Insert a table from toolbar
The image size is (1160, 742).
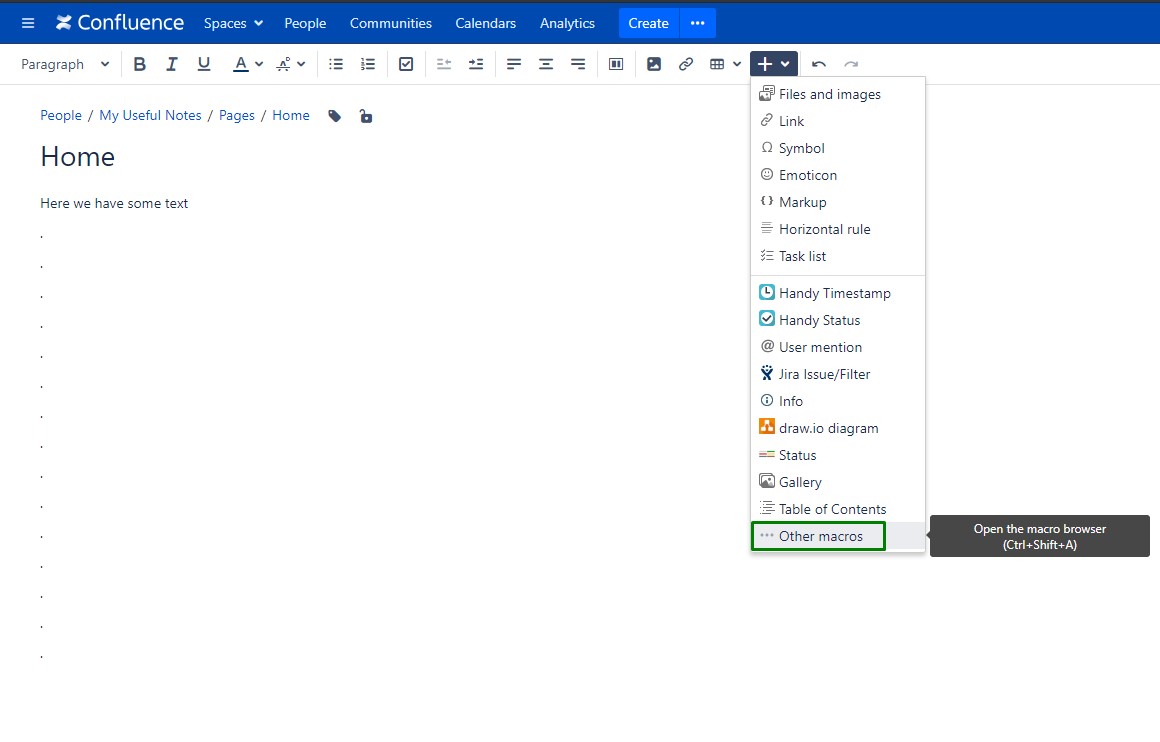click(x=717, y=64)
